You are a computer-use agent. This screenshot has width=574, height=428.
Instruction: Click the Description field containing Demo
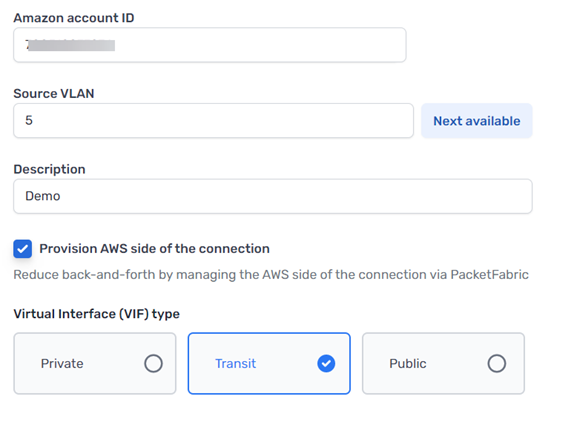tap(273, 196)
